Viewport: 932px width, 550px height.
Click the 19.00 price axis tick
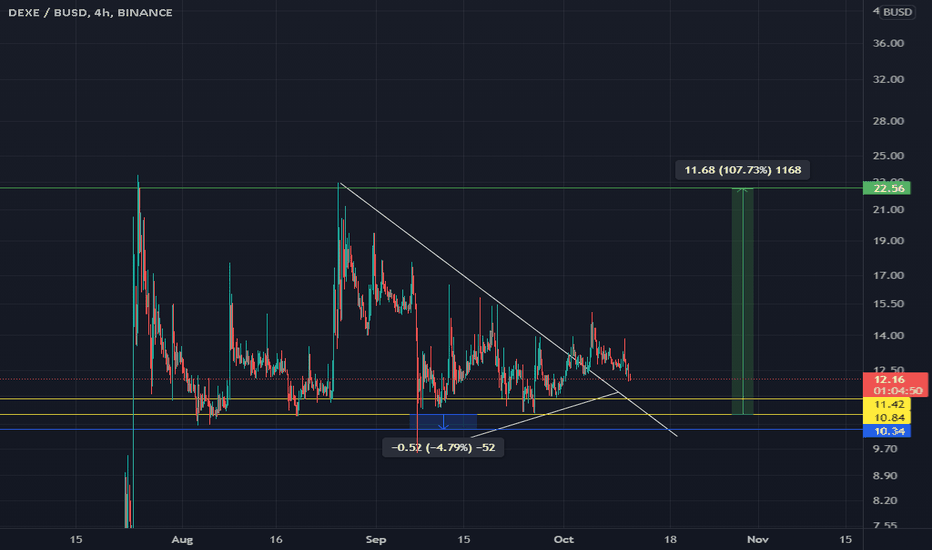[x=888, y=241]
